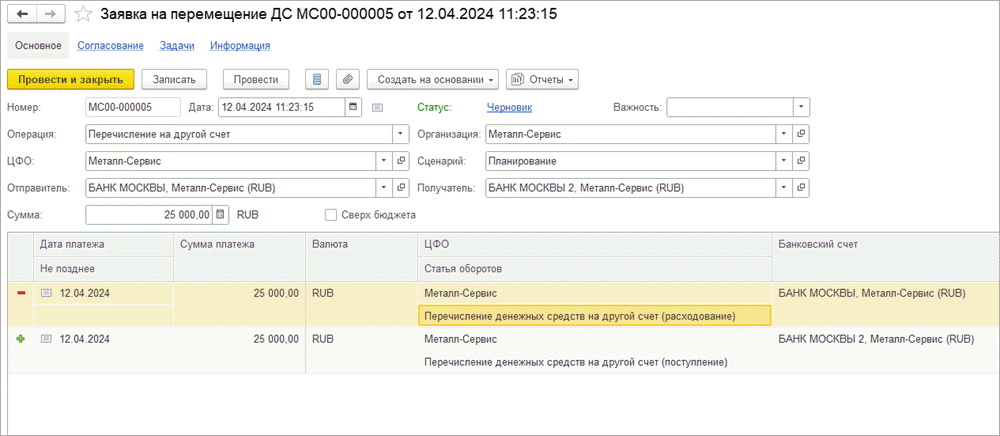1000x436 pixels.
Task: Expand the Операция dropdown list
Action: click(x=400, y=133)
